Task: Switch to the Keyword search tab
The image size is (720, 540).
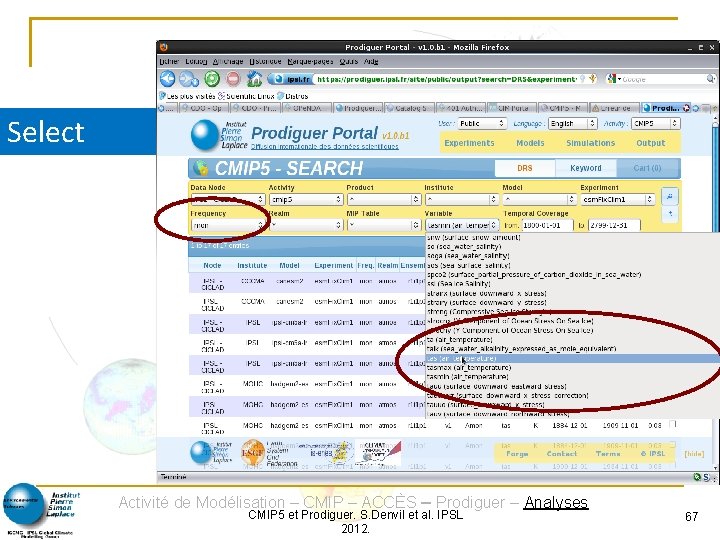Action: coord(585,168)
